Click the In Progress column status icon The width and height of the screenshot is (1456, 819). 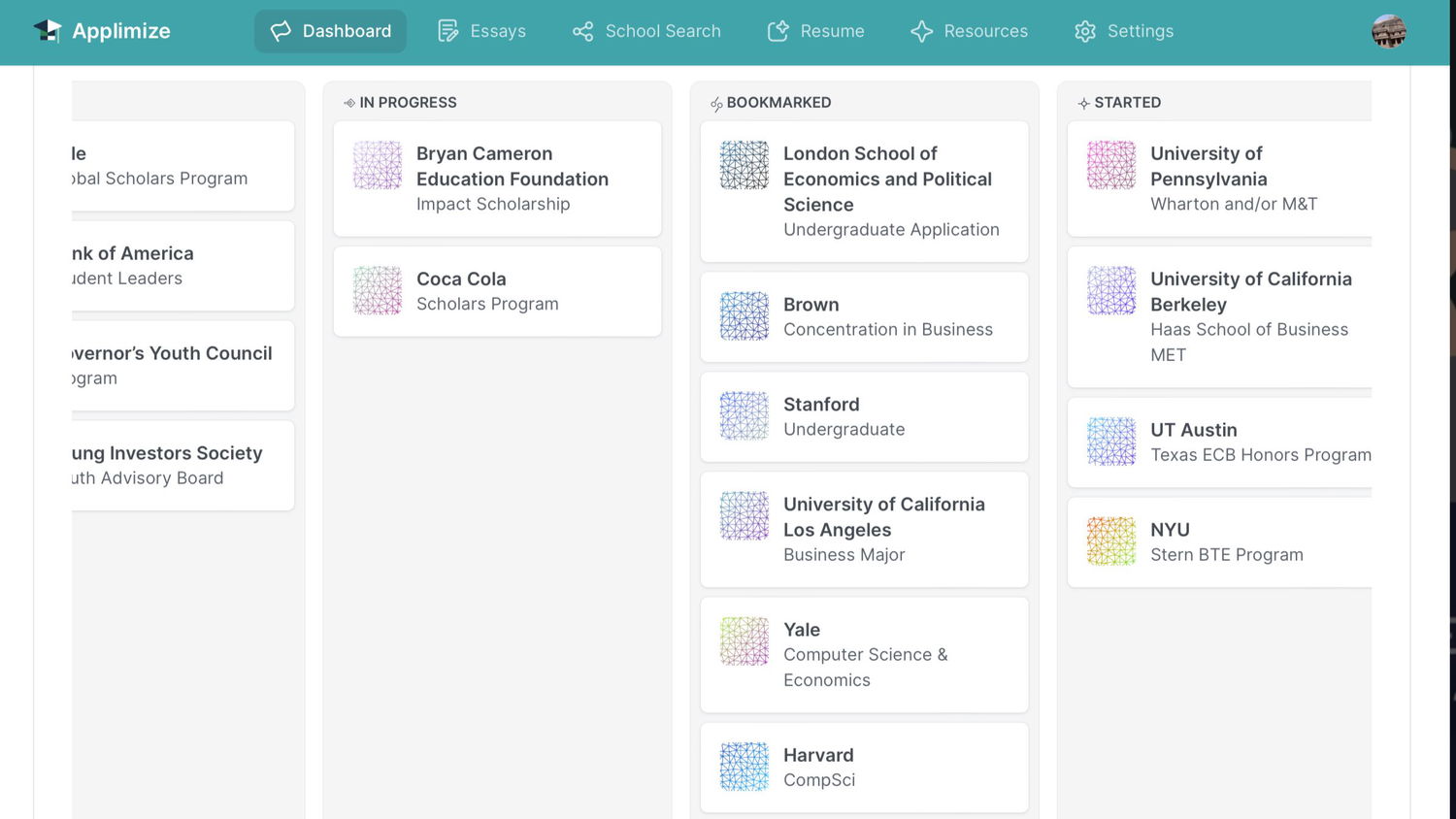click(x=349, y=103)
